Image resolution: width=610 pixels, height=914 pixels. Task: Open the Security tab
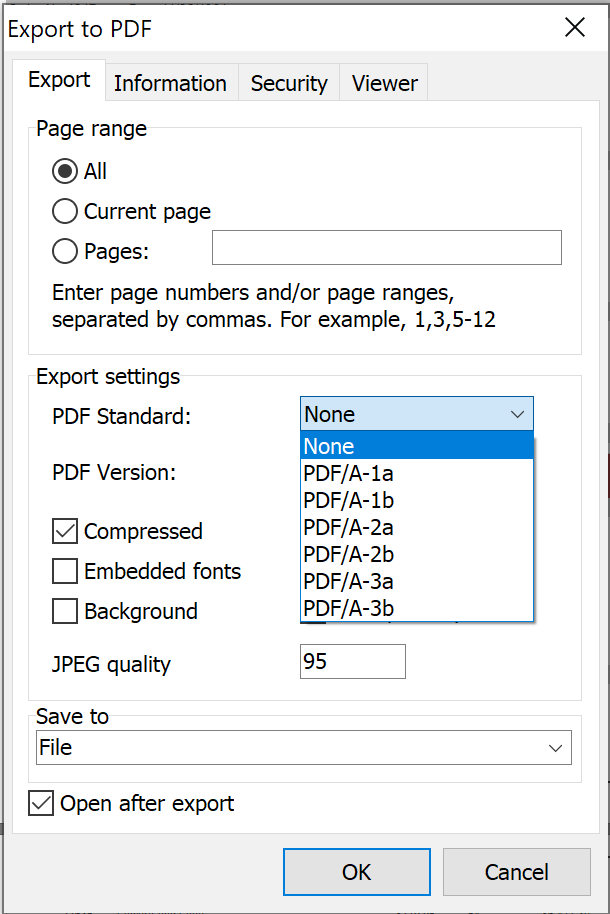click(x=289, y=83)
